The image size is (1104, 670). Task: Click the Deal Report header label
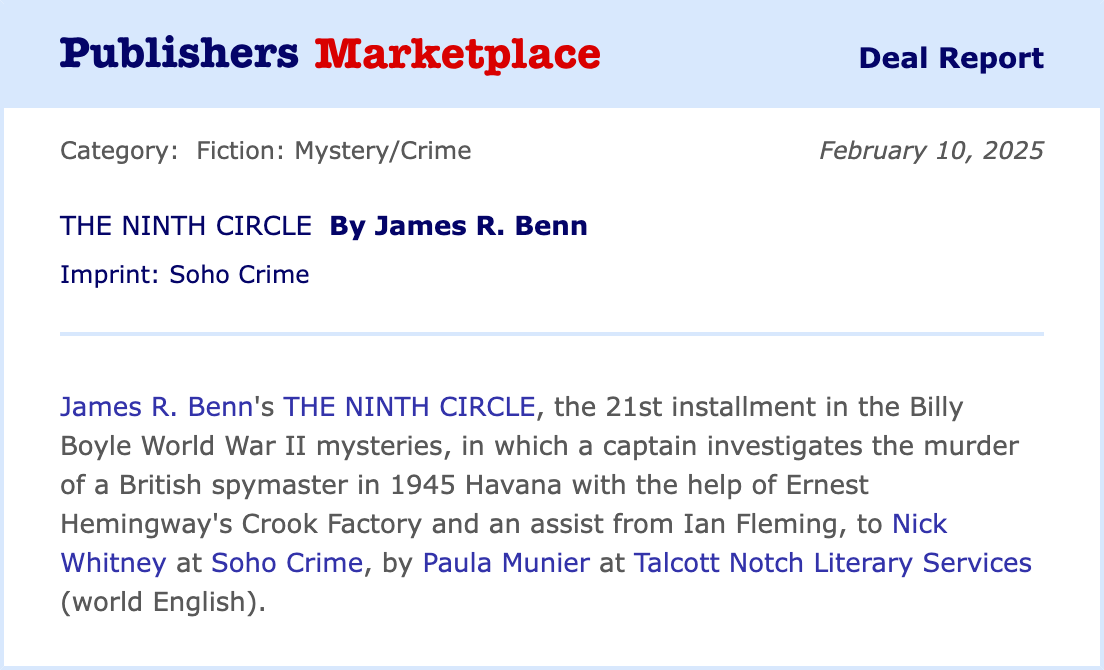click(x=951, y=58)
